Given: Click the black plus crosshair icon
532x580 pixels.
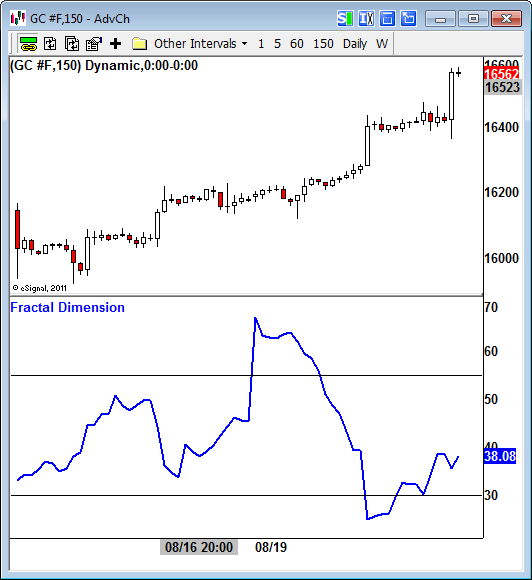Looking at the screenshot, I should [115, 44].
